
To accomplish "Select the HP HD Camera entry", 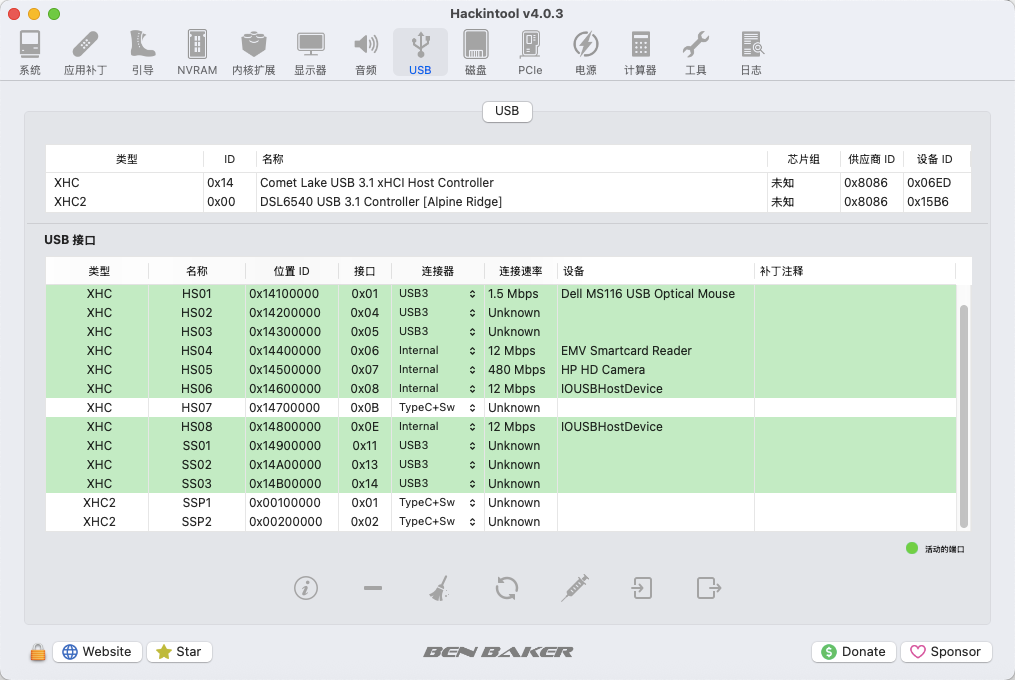I will click(603, 369).
